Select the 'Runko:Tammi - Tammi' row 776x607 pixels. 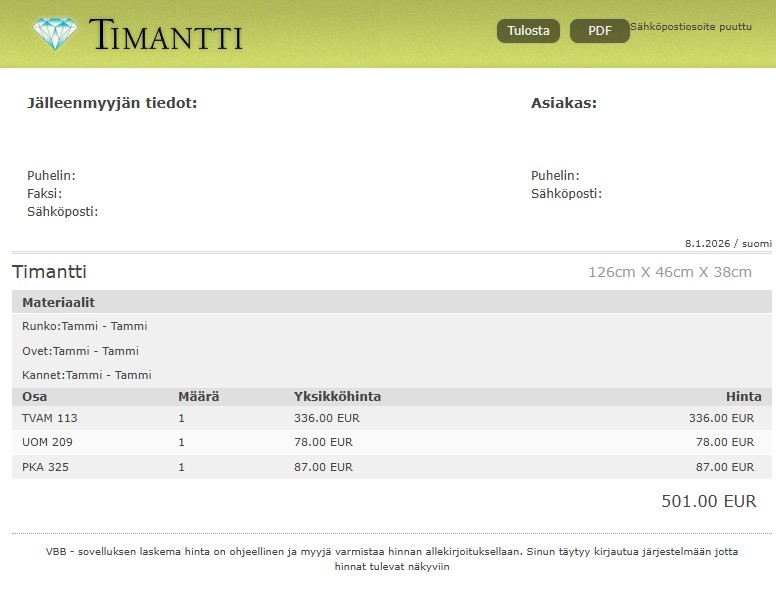tap(85, 326)
